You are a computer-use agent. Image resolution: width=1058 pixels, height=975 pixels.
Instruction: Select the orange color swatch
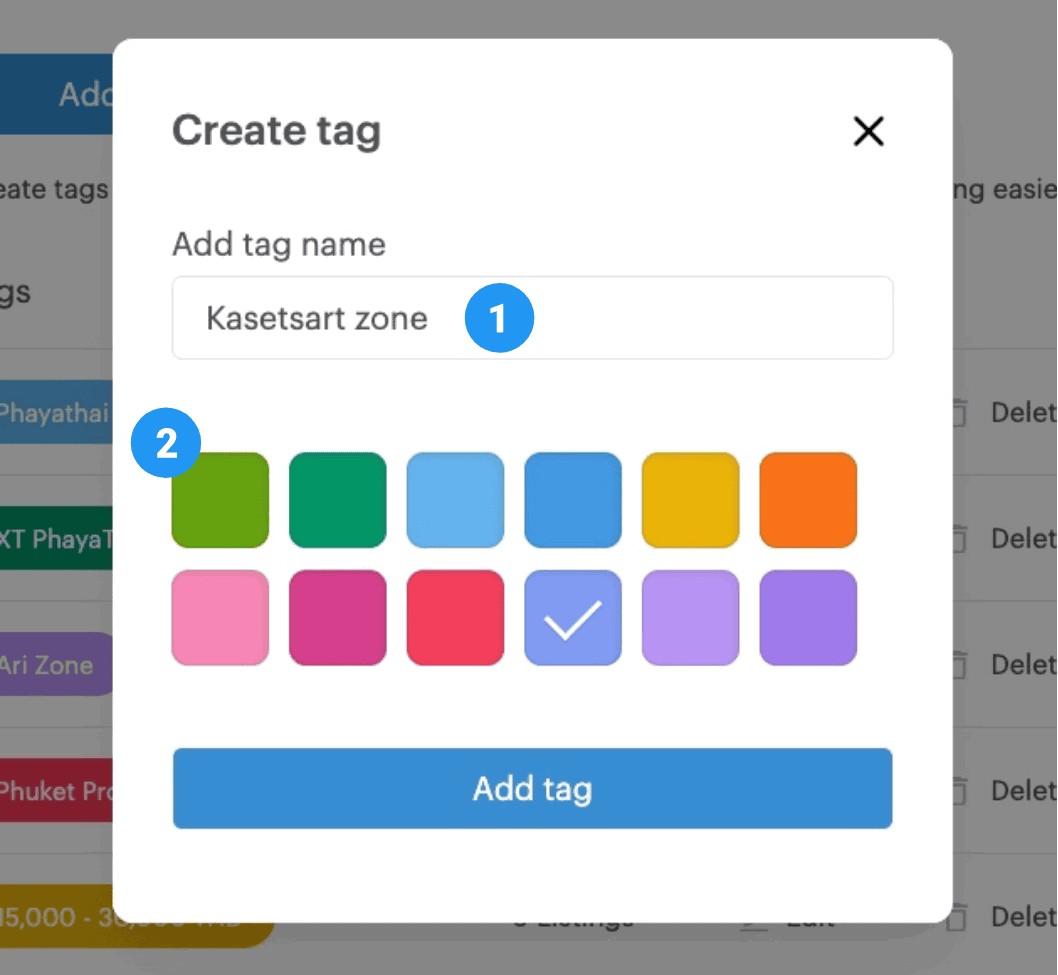click(808, 500)
